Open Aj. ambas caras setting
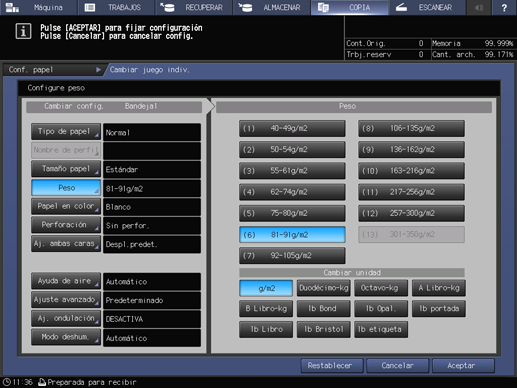This screenshot has height=388, width=517. (x=66, y=244)
